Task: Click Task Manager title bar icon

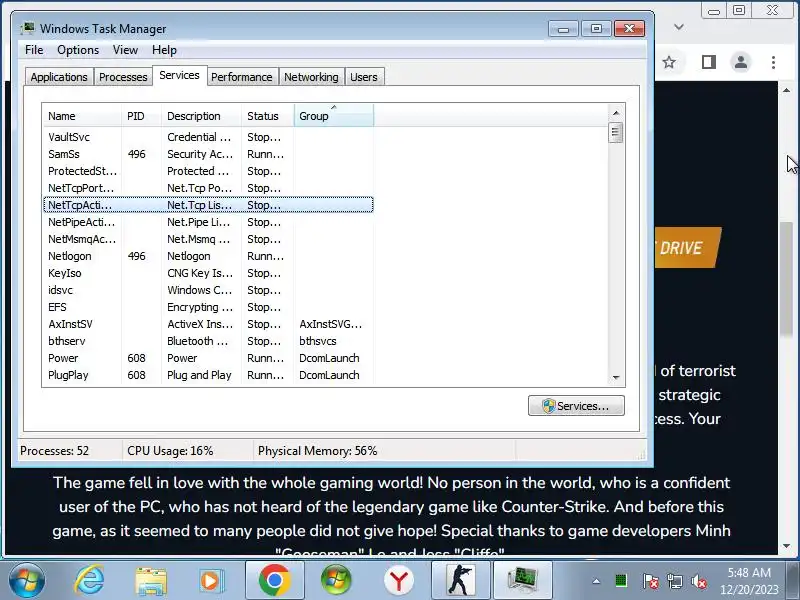Action: coord(28,29)
